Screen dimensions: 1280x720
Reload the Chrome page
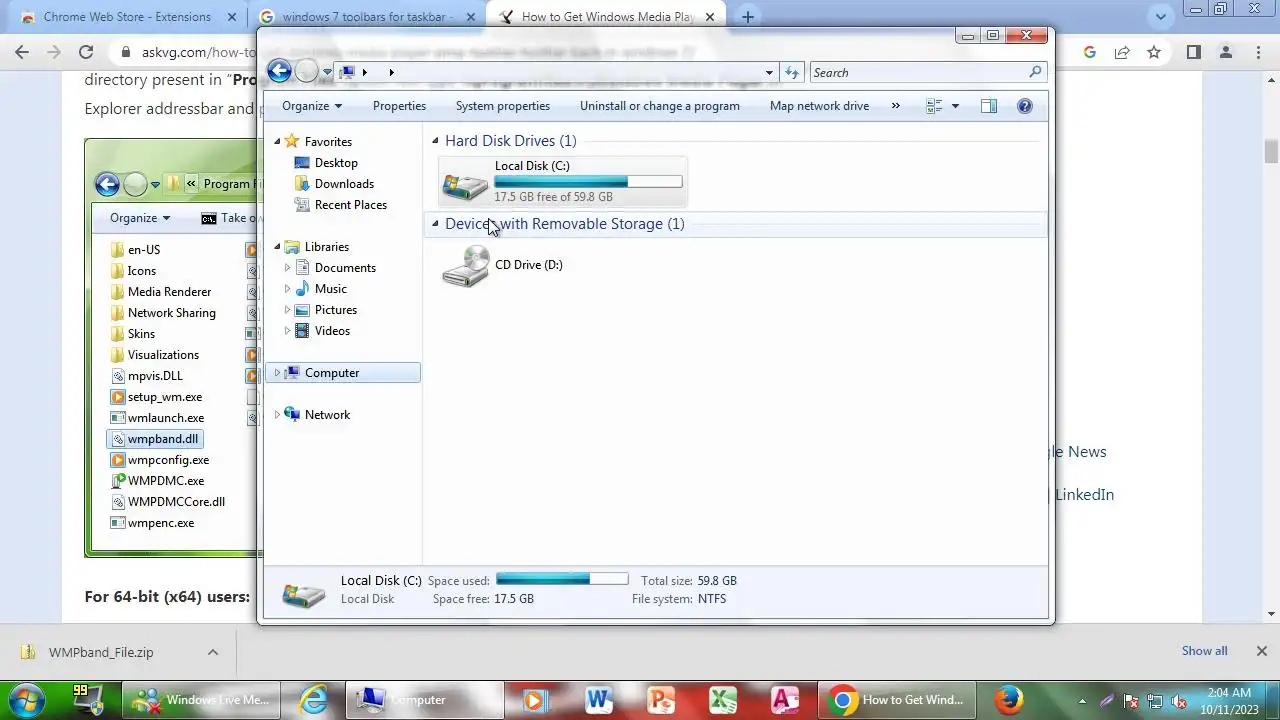coord(86,52)
